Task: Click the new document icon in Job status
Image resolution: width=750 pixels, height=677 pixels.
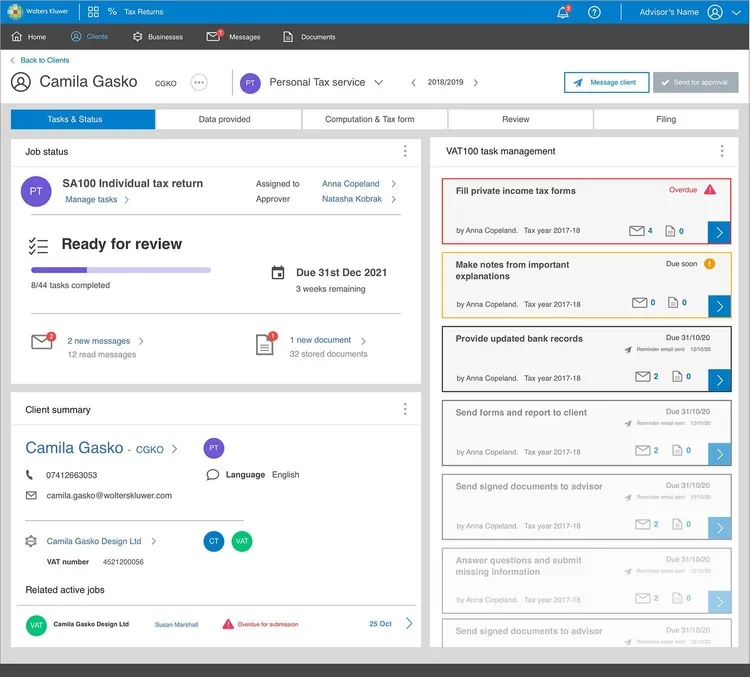Action: (x=266, y=344)
